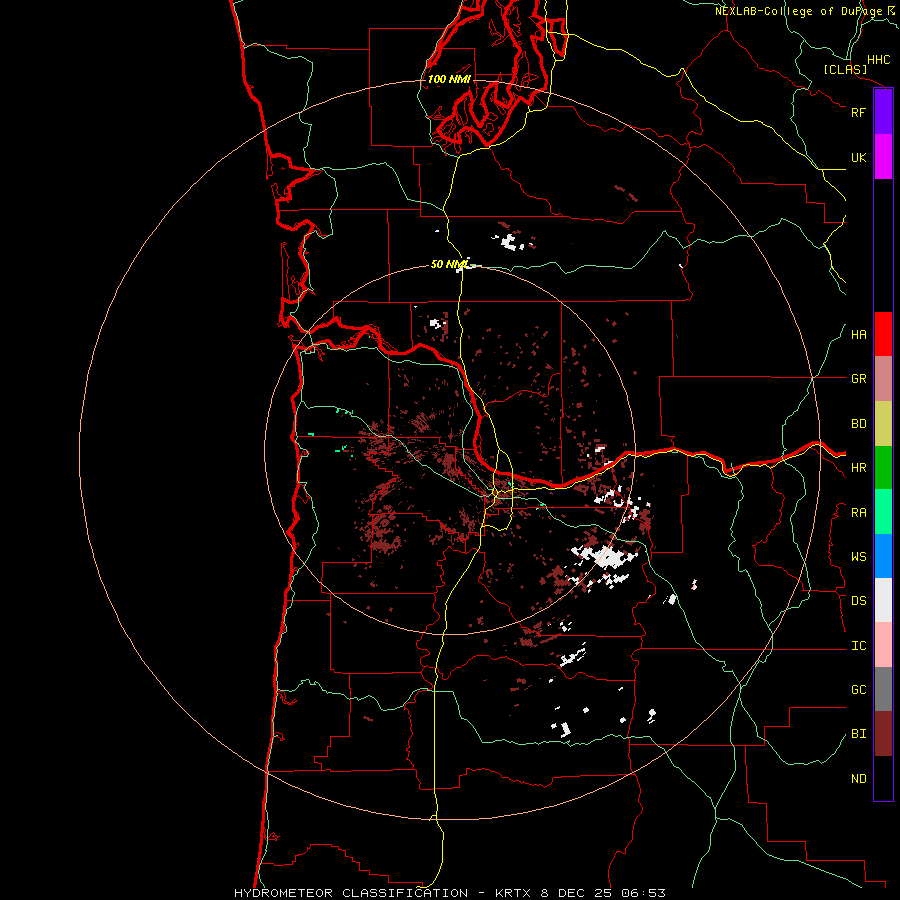
Task: Click the 'BI' legend label
Action: (x=858, y=734)
